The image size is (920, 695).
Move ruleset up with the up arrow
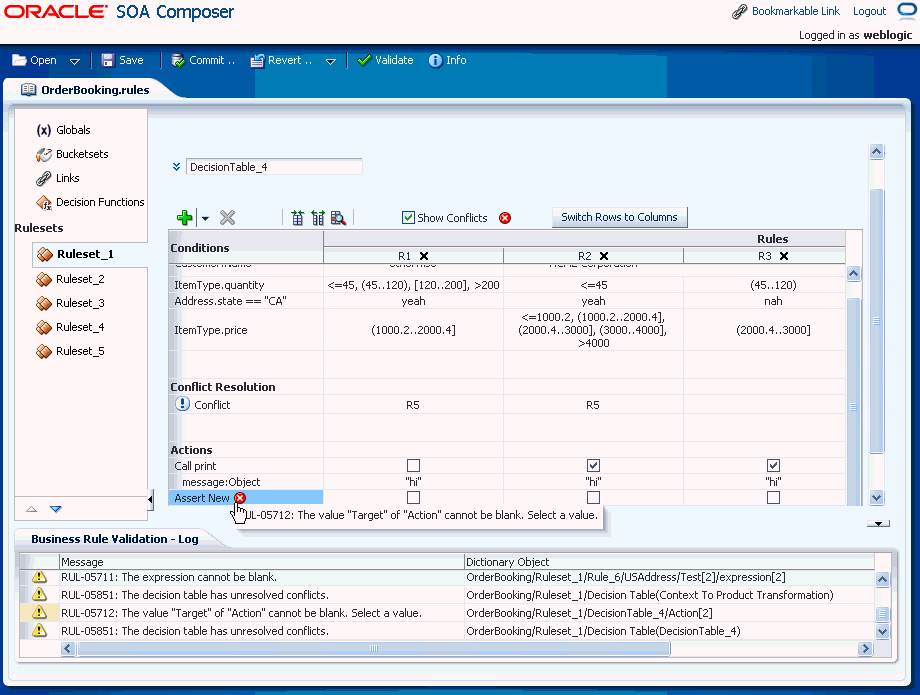[x=32, y=509]
